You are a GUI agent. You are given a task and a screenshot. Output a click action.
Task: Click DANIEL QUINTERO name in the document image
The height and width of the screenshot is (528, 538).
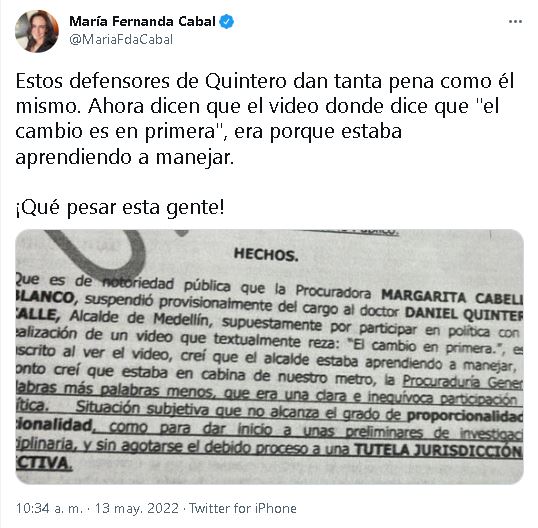pos(464,314)
